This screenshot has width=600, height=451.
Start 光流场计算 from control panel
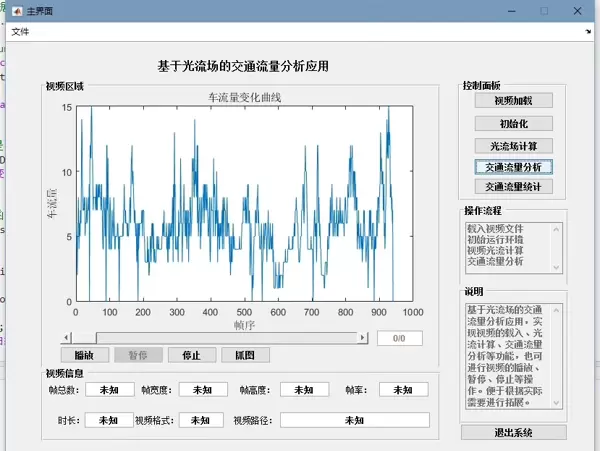512,146
